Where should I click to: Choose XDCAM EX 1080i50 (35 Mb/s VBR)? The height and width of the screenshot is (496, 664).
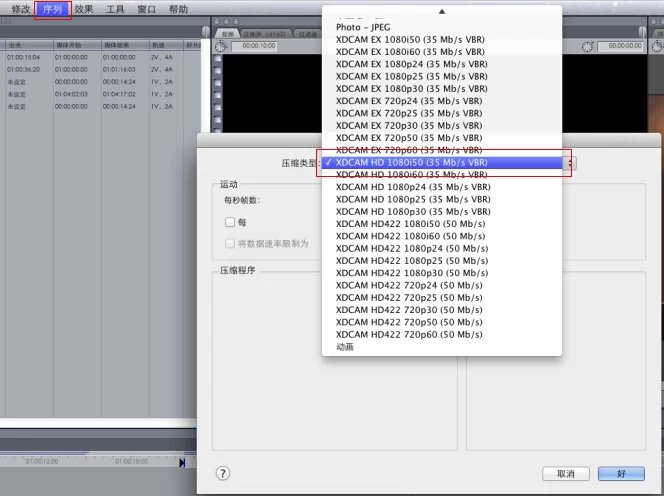[x=442, y=39]
